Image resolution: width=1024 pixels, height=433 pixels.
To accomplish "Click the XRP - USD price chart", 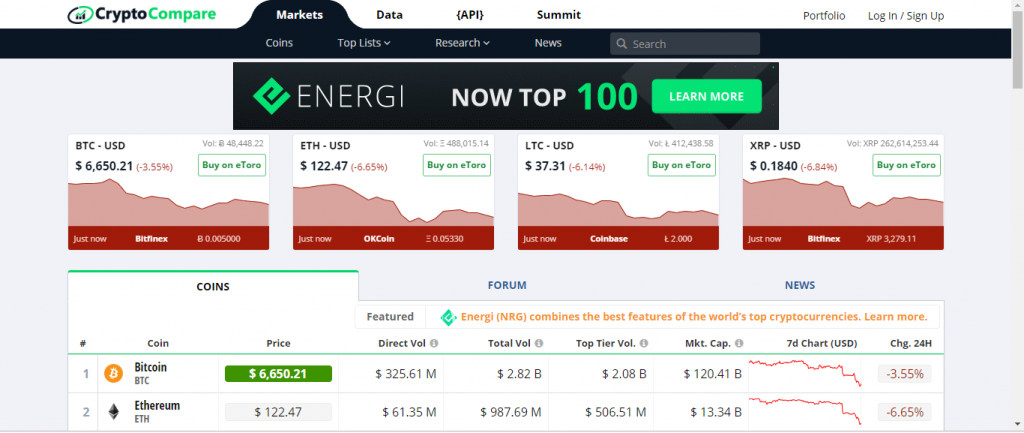I will 843,202.
